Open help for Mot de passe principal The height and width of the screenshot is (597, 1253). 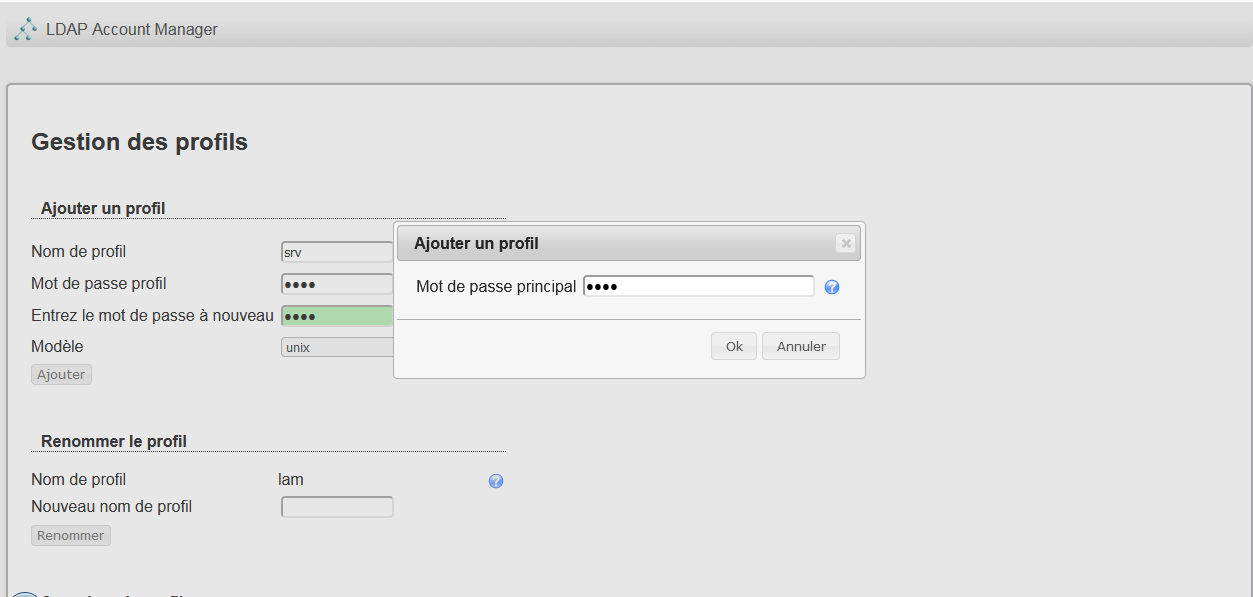point(832,288)
